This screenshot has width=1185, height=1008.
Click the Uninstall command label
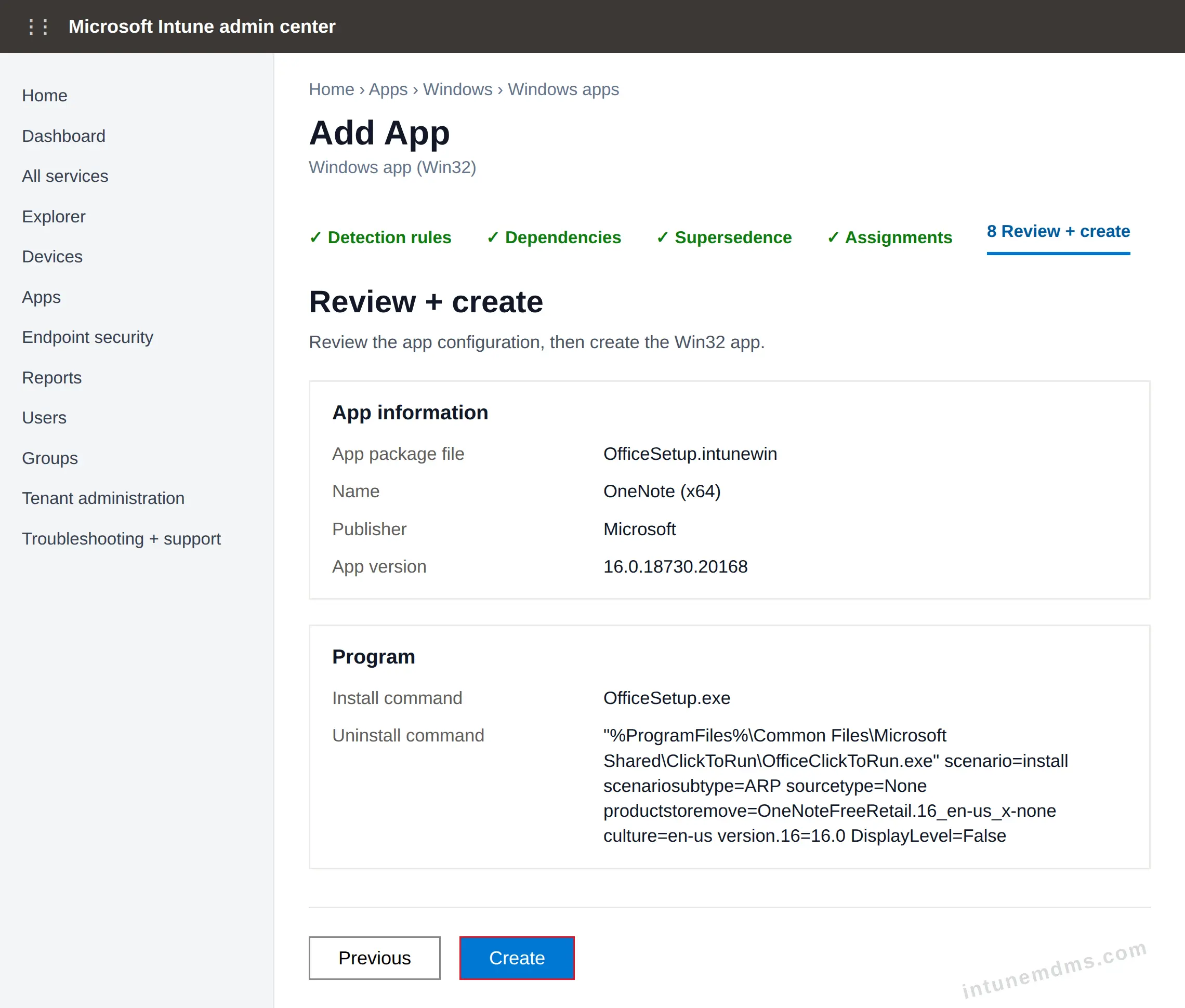click(408, 735)
